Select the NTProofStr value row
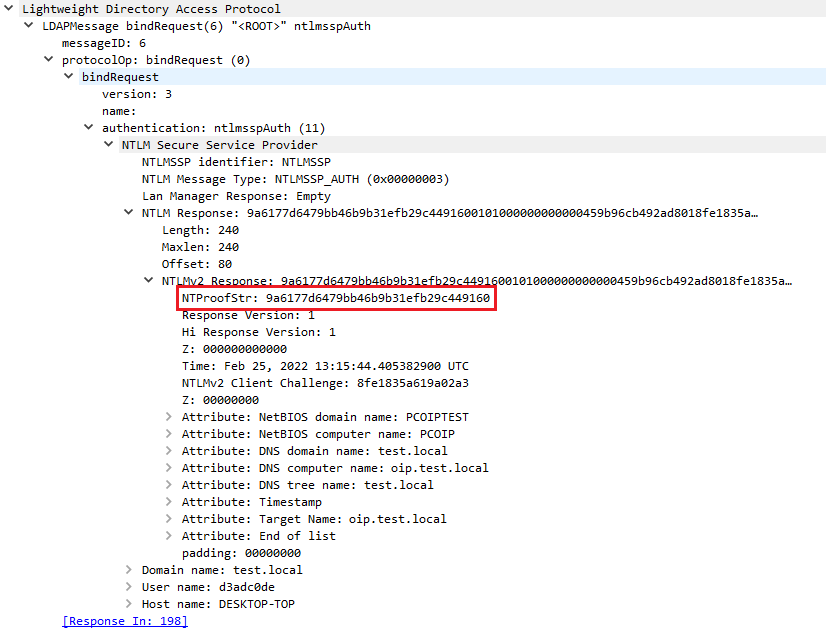Viewport: 826px width, 637px height. click(336, 298)
